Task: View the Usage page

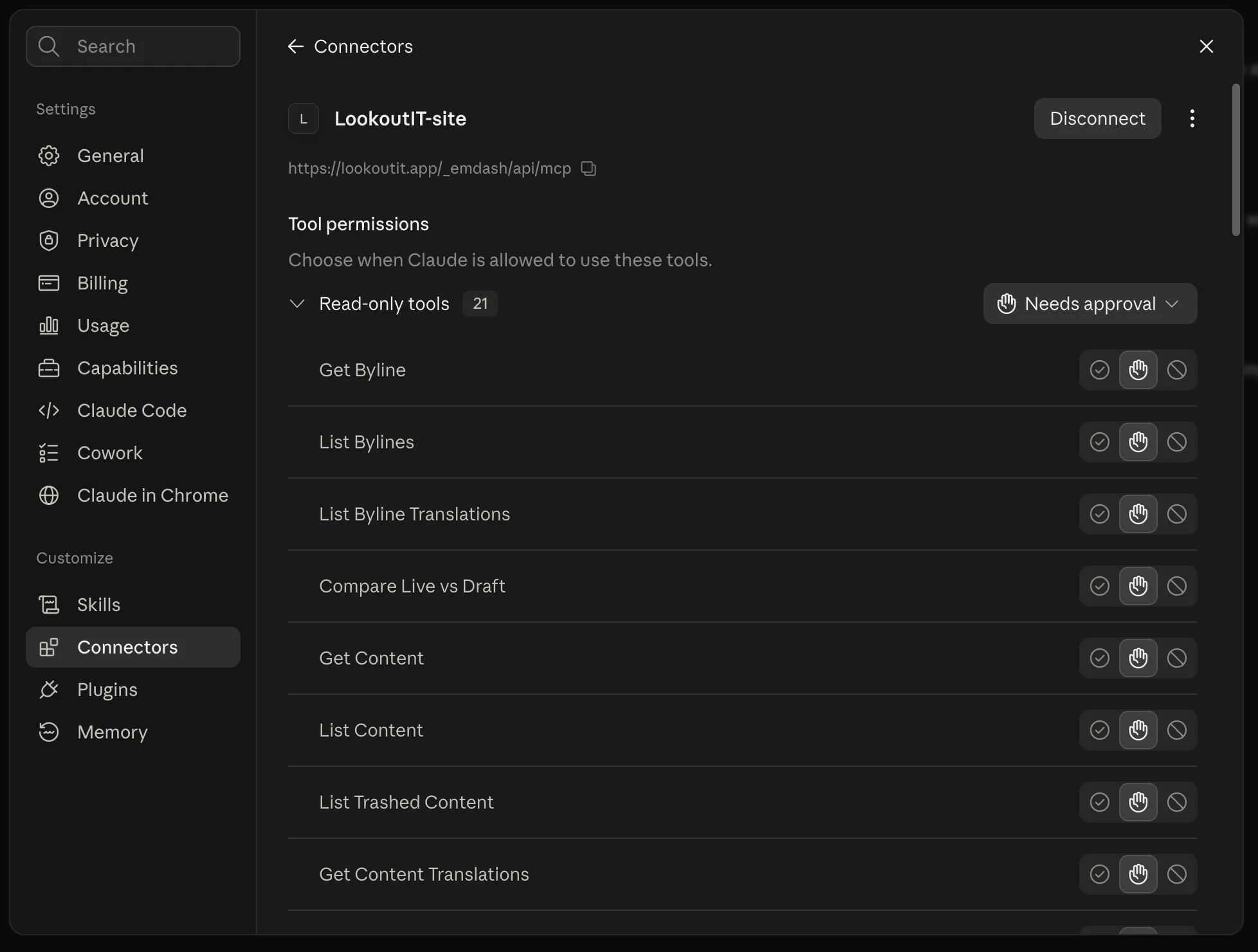Action: click(x=133, y=325)
